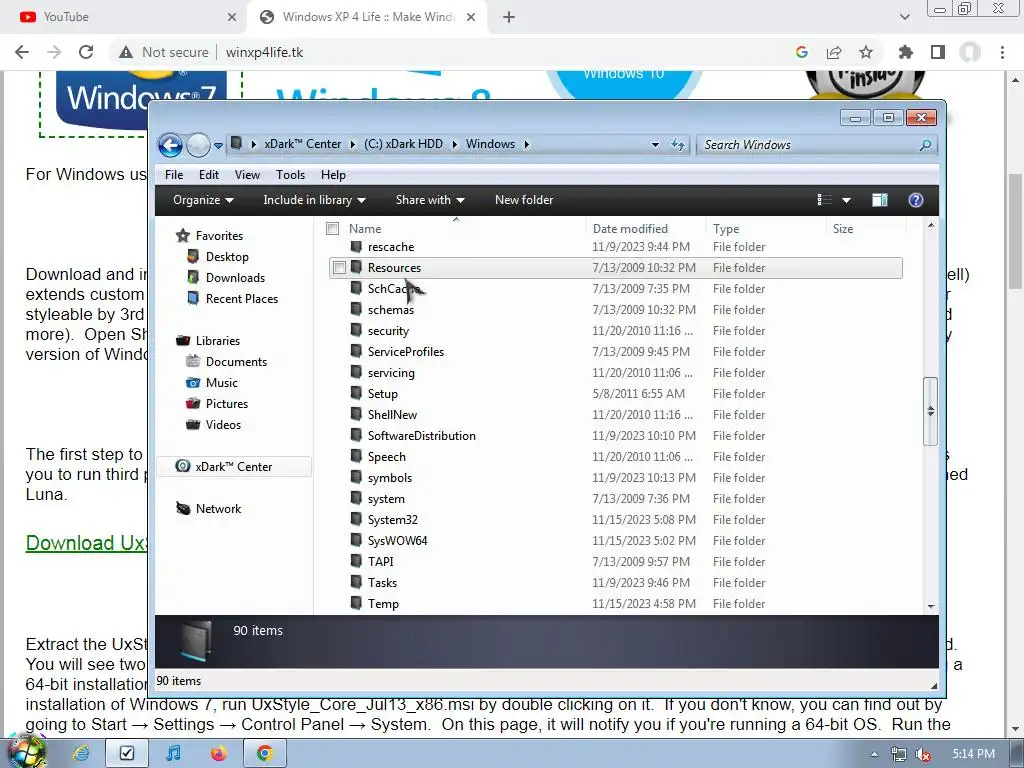The width and height of the screenshot is (1024, 768).
Task: Select the Temp folder icon
Action: click(356, 603)
